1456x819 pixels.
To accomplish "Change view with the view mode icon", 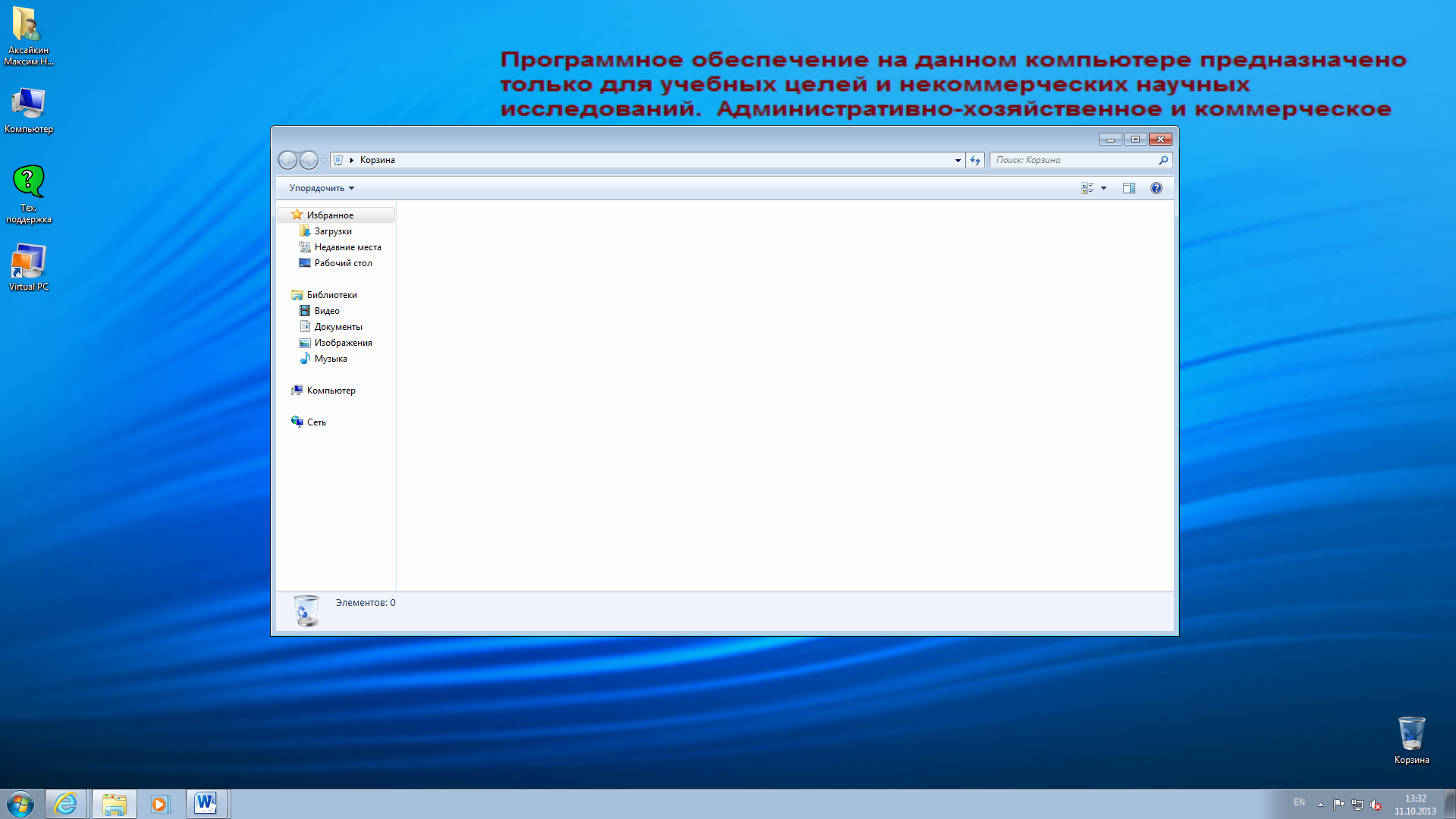I will pos(1087,188).
